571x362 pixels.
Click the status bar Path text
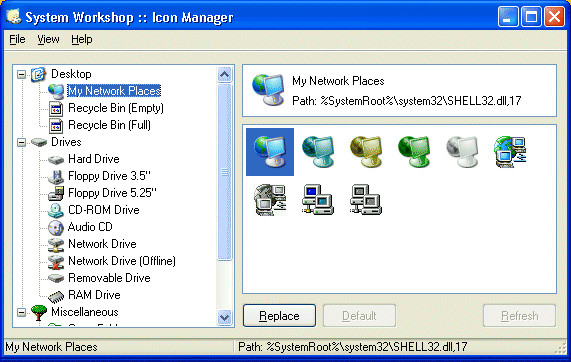click(x=353, y=347)
